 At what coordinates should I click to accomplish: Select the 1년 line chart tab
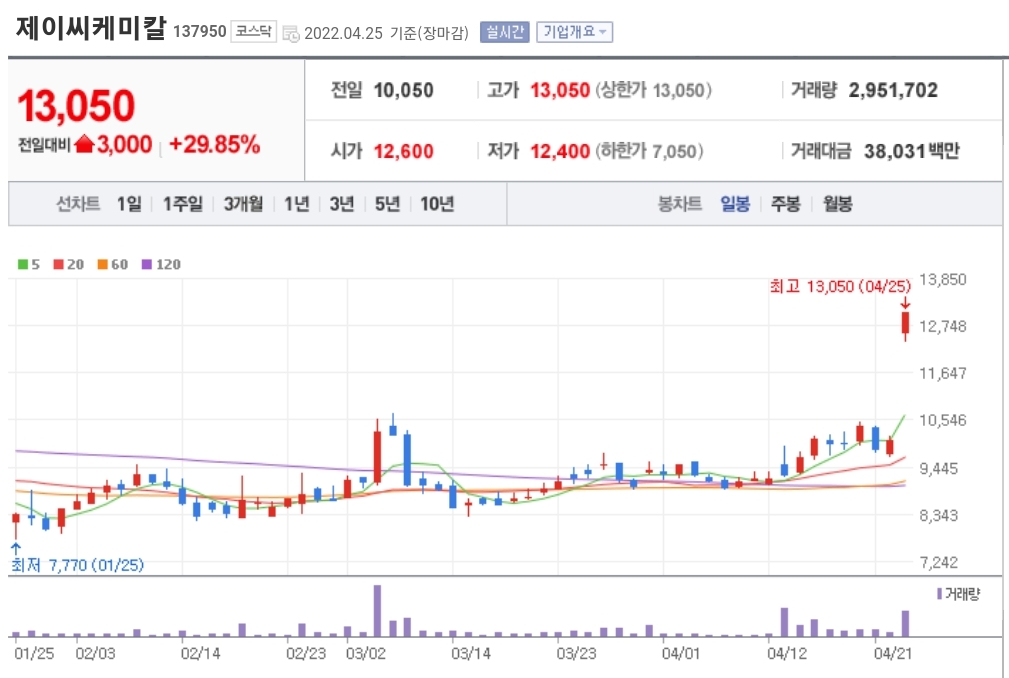click(297, 204)
